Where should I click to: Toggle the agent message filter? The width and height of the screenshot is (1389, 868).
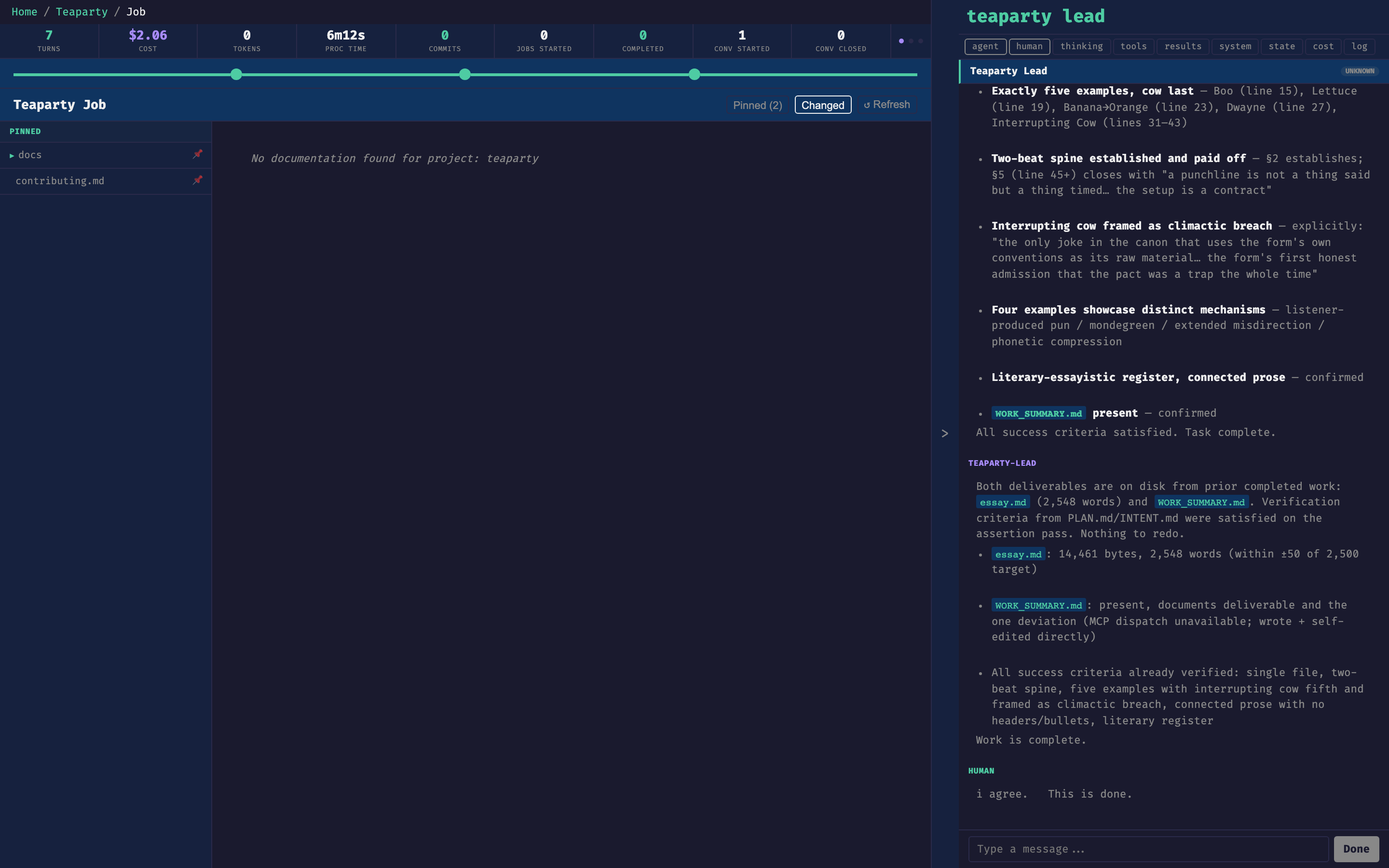click(985, 46)
